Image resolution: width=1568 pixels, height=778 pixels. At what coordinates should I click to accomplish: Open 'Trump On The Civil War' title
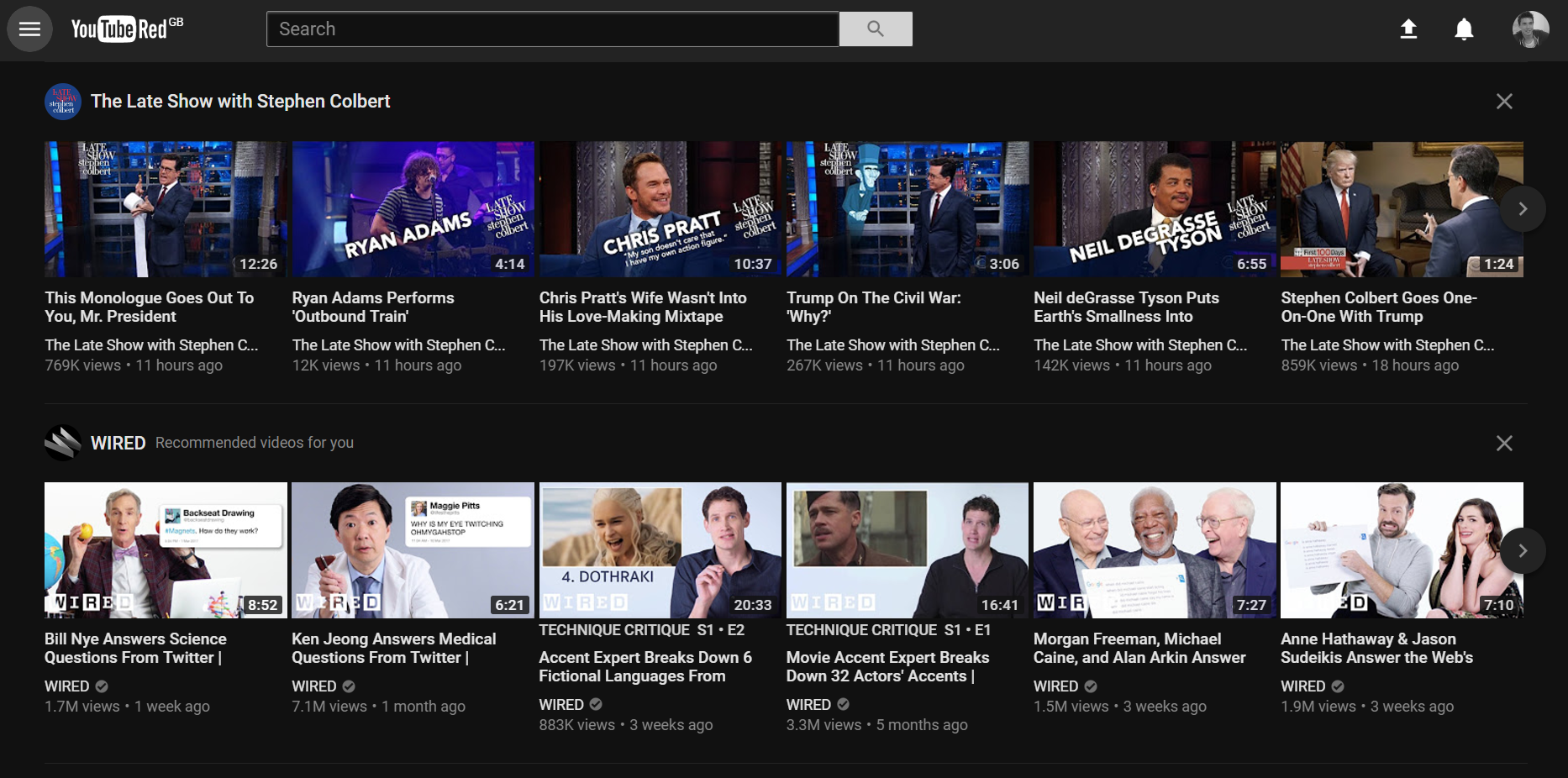874,308
